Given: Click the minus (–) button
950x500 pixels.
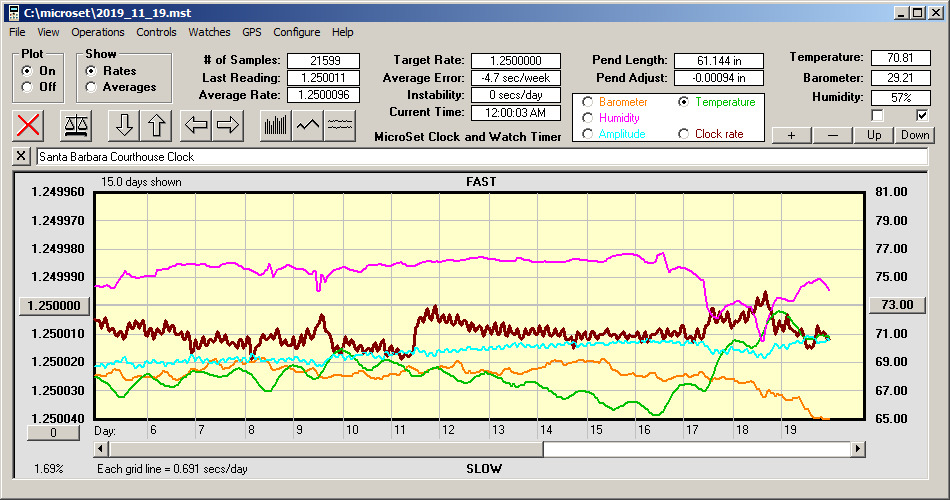Looking at the screenshot, I should [x=832, y=135].
